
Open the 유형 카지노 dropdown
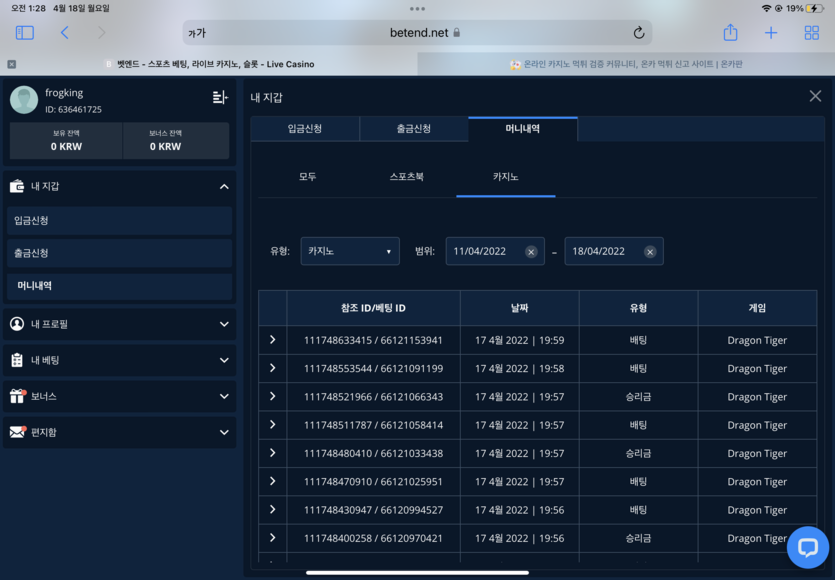pyautogui.click(x=350, y=251)
